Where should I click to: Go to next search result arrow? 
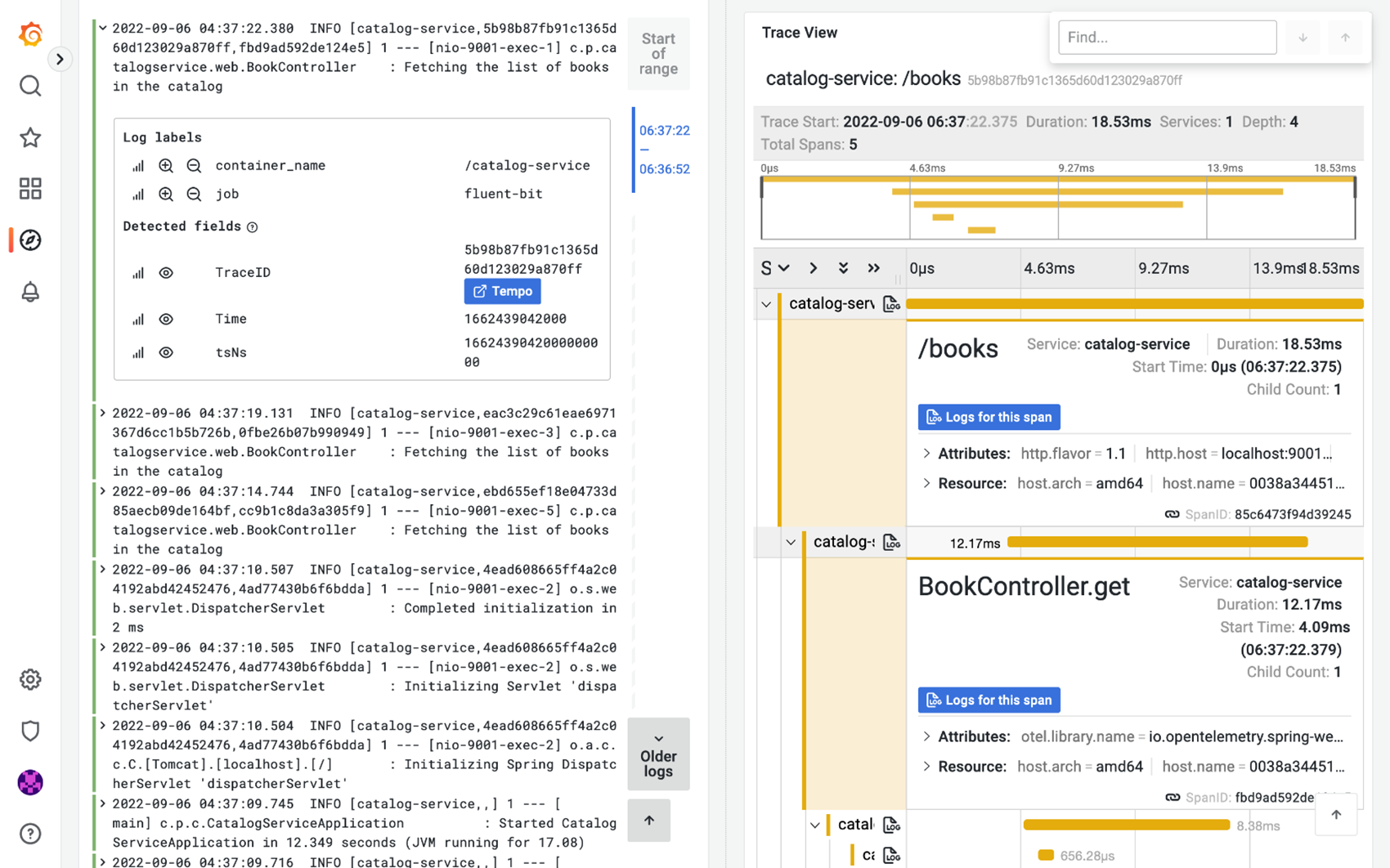pos(1303,38)
